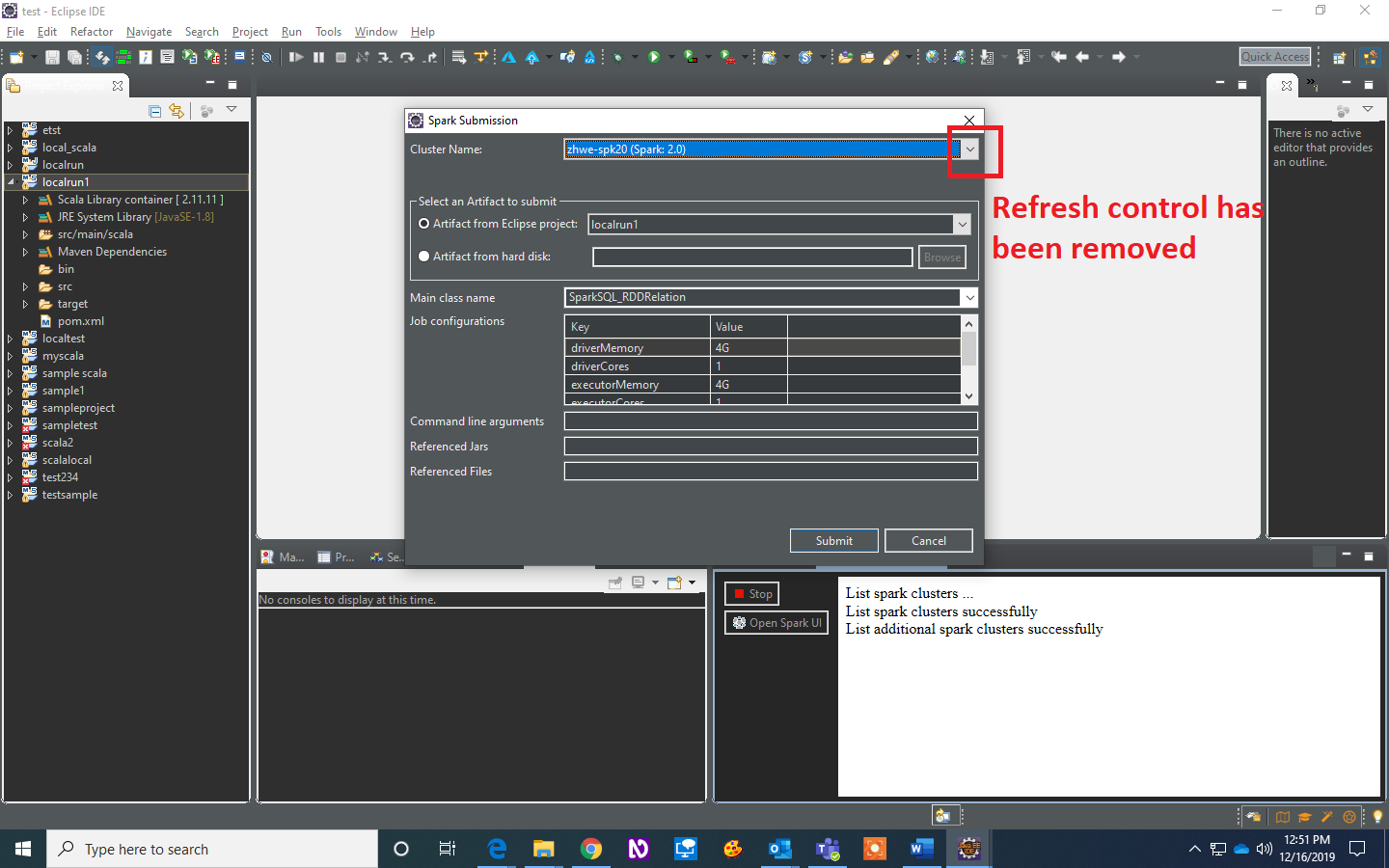
Task: Click the Debug toolbar icon
Action: pyautogui.click(x=616, y=57)
